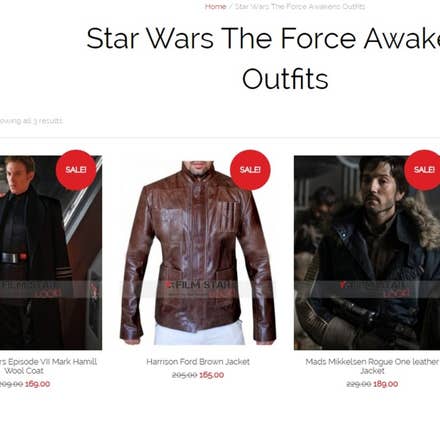
Task: Click the 169.00 sale price
Action: 38,384
